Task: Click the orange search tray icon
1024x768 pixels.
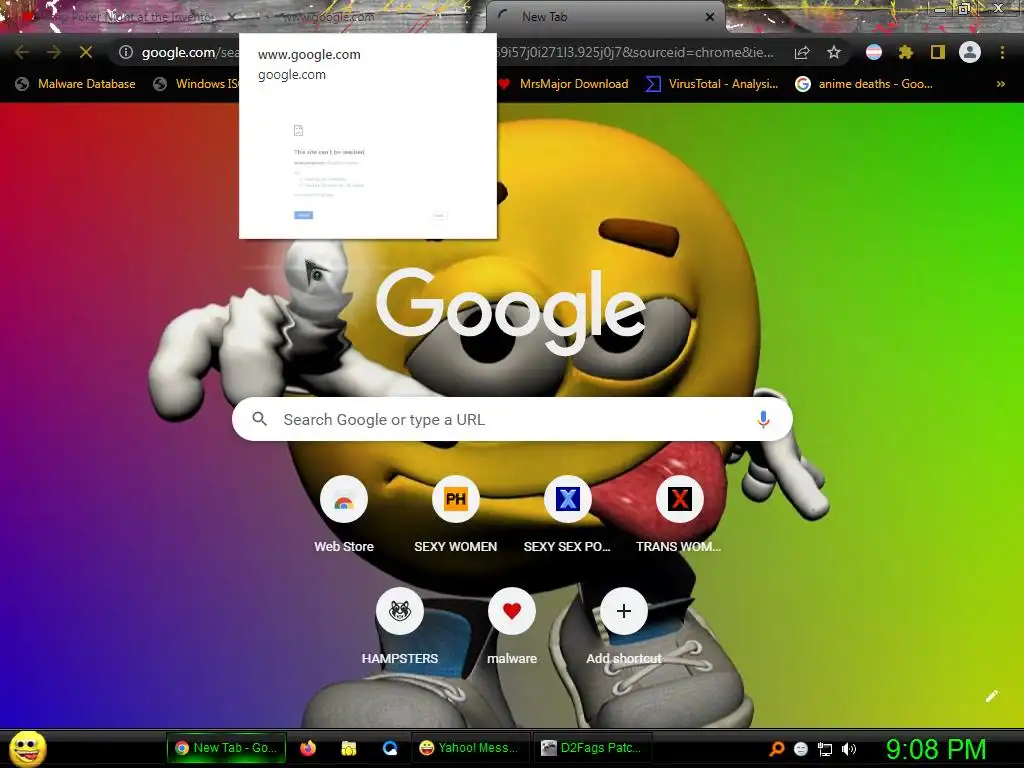Action: (776, 749)
